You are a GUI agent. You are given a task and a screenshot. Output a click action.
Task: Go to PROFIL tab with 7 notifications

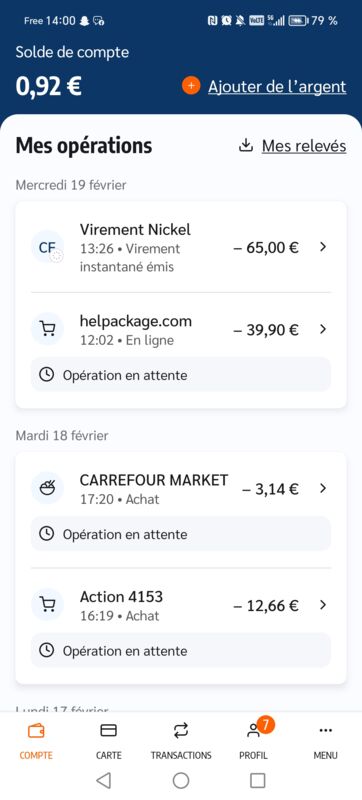(253, 740)
